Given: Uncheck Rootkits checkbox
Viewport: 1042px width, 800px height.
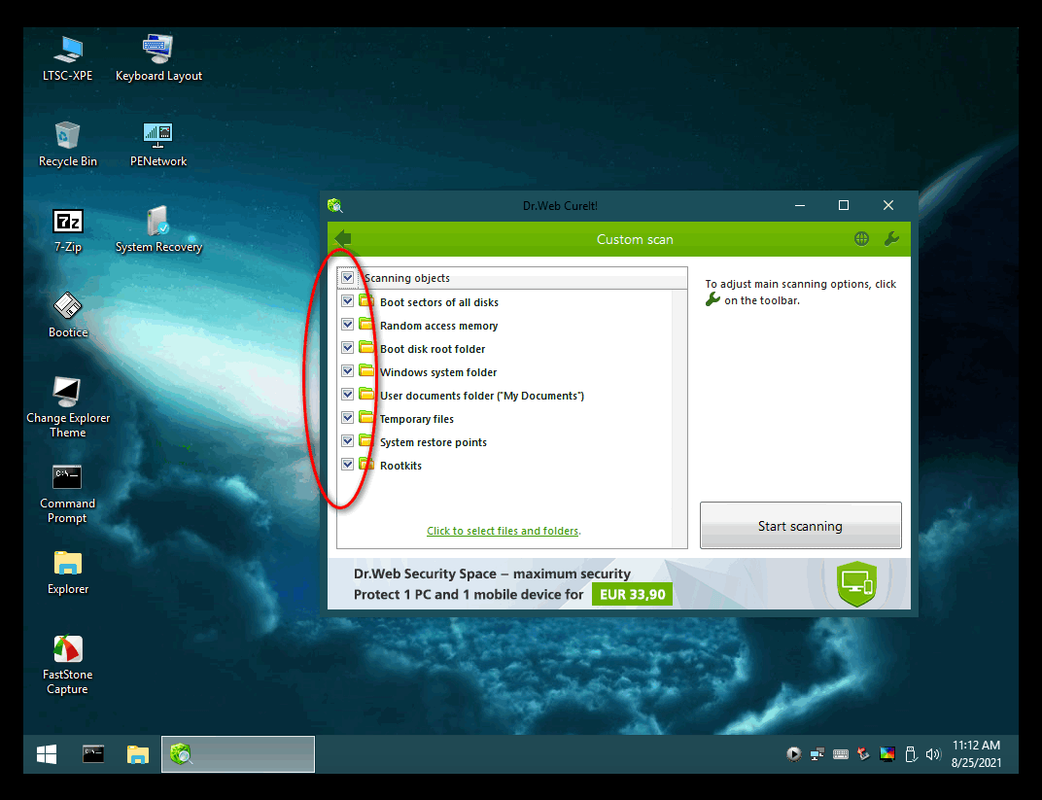Looking at the screenshot, I should point(348,464).
